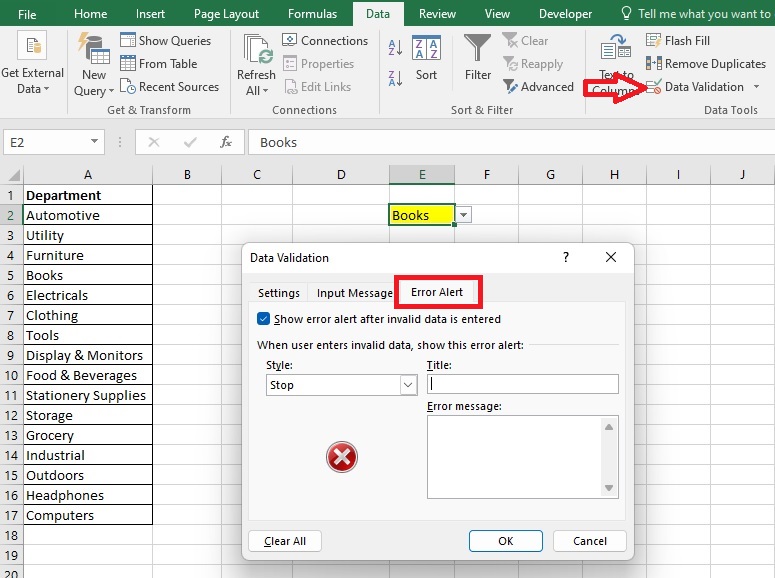775x578 pixels.
Task: Click Remove Duplicates
Action: pos(706,64)
